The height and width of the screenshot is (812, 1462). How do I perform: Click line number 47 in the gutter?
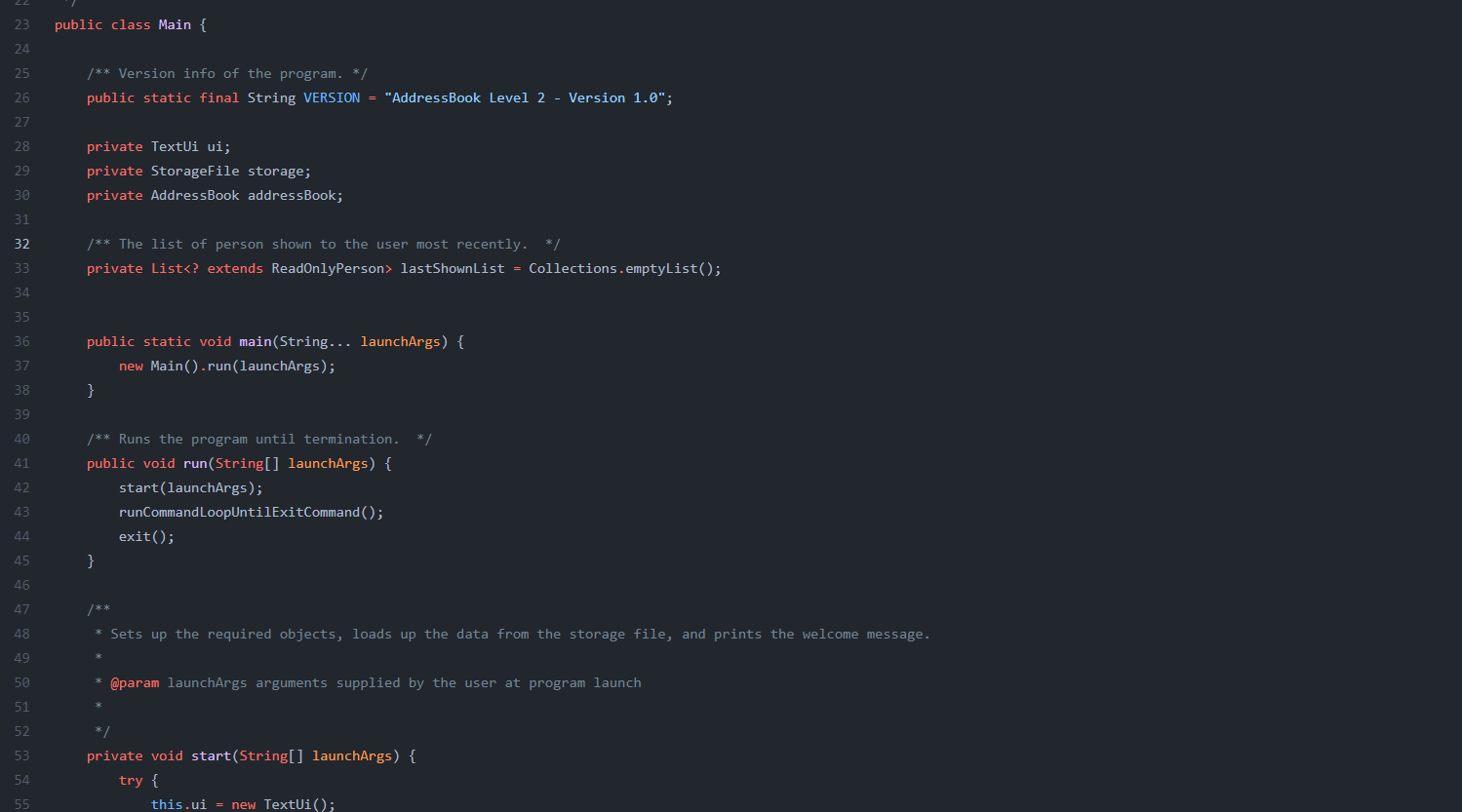[21, 609]
